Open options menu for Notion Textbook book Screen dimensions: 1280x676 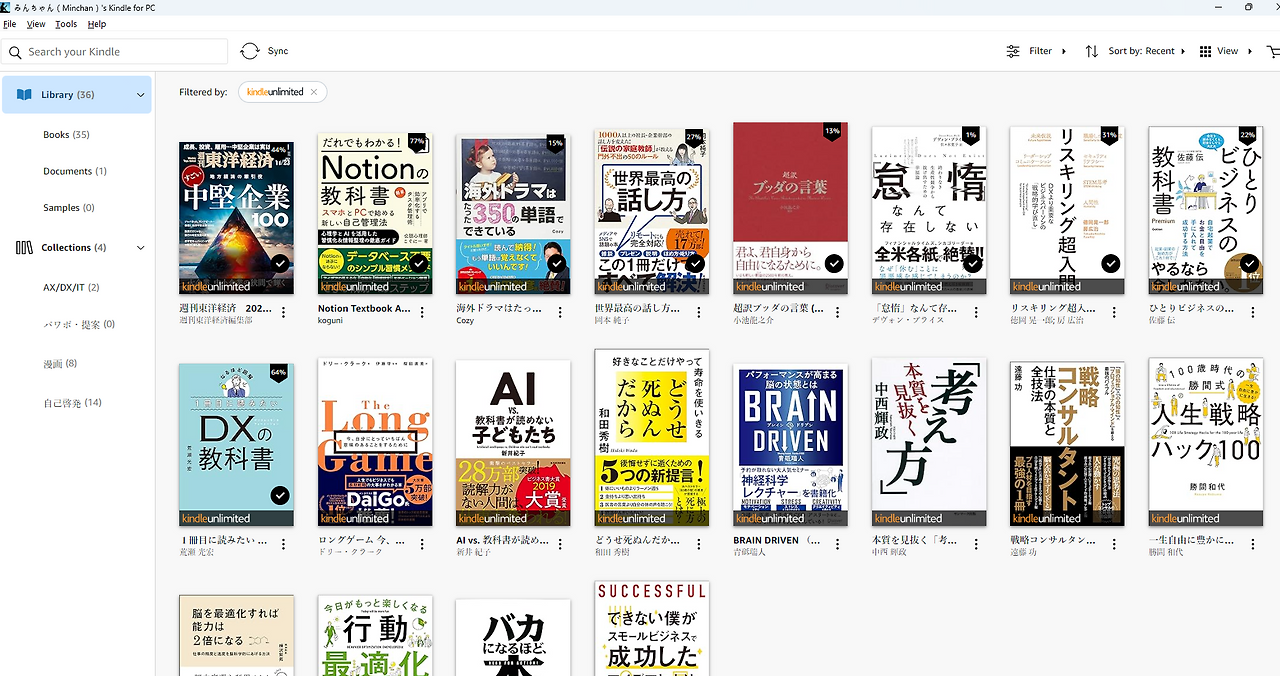pyautogui.click(x=422, y=313)
